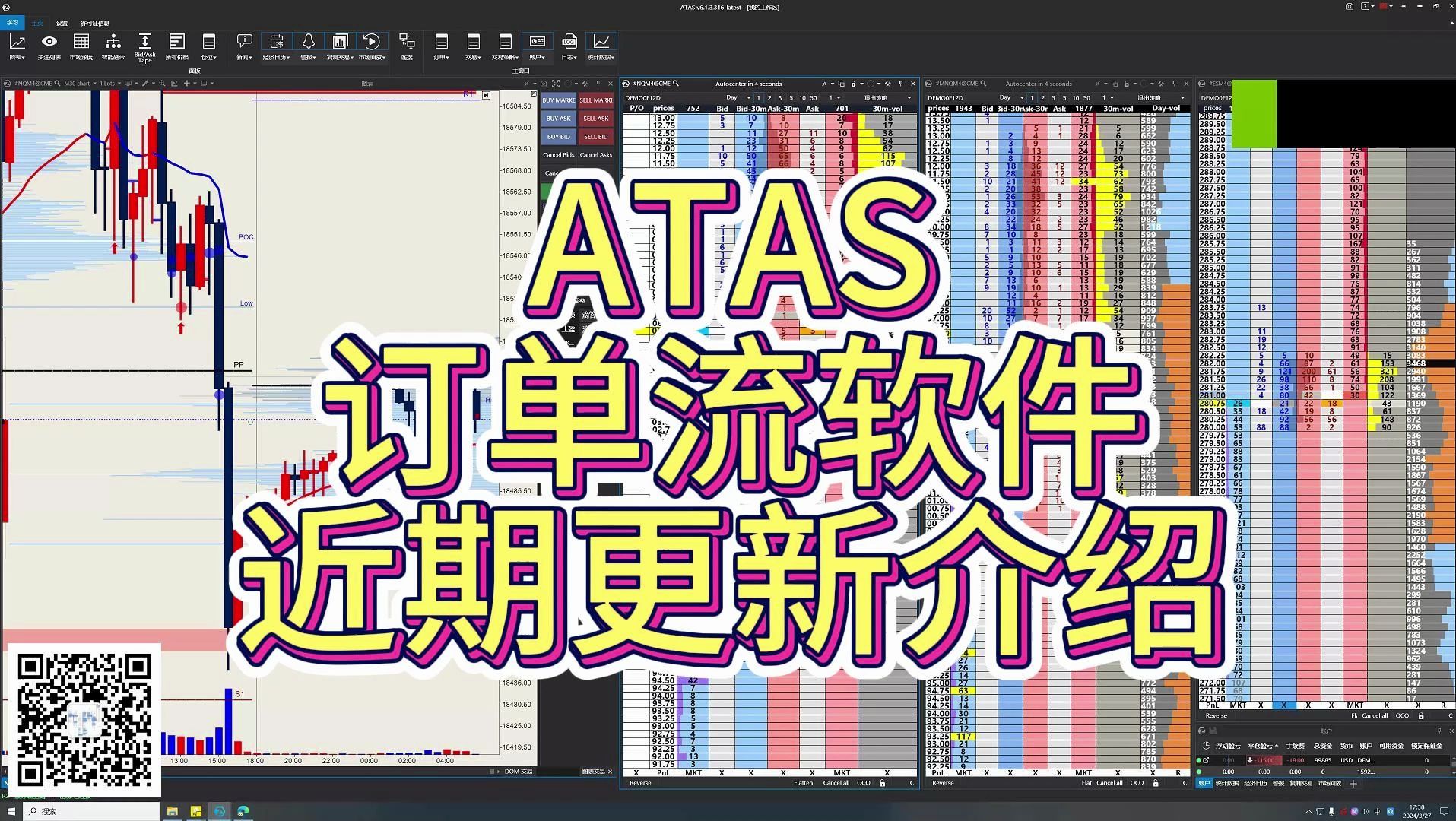Click the refresh icon in 账户 table header
1456x821 pixels.
(x=1205, y=746)
